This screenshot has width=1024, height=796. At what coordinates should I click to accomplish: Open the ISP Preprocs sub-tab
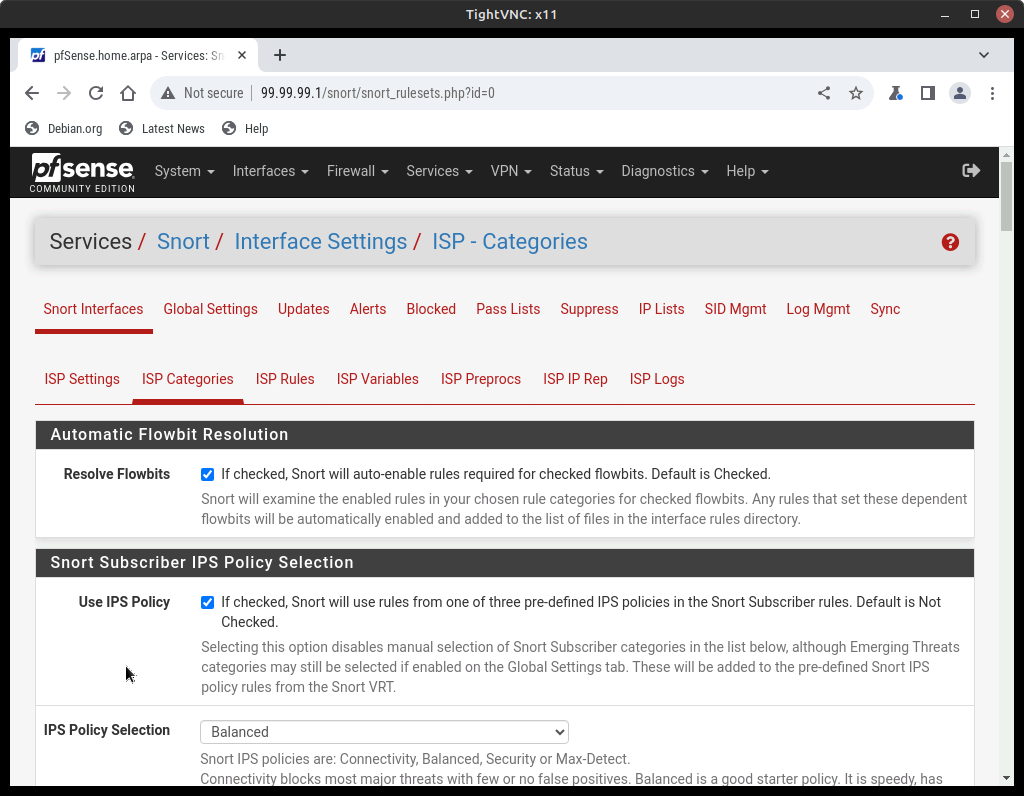[x=481, y=379]
